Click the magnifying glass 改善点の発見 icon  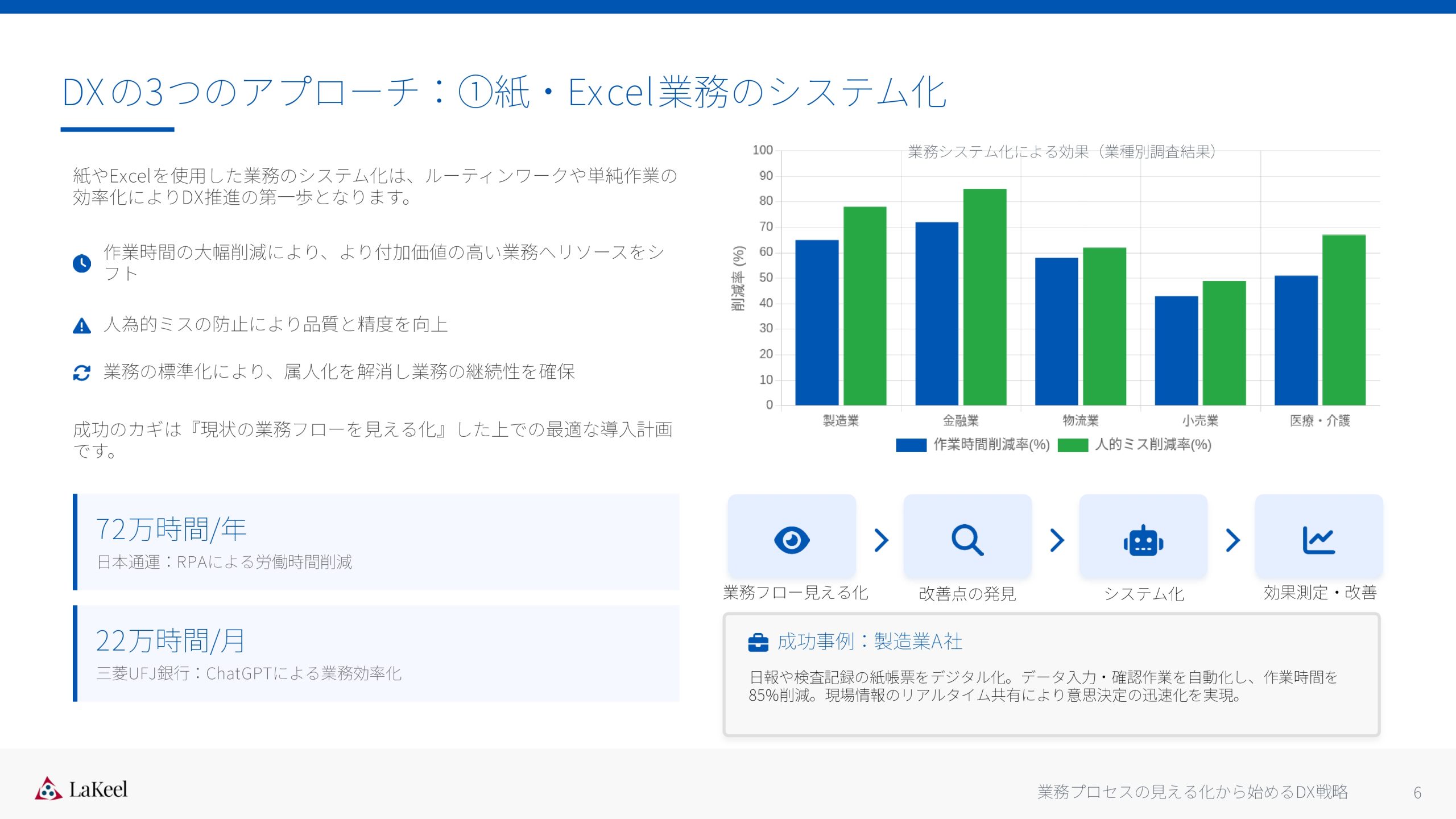(967, 540)
